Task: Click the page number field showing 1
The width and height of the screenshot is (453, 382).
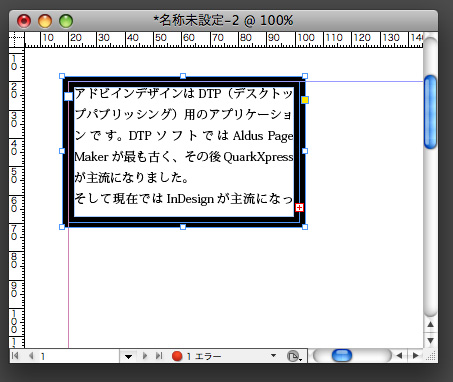Action: pyautogui.click(x=78, y=356)
